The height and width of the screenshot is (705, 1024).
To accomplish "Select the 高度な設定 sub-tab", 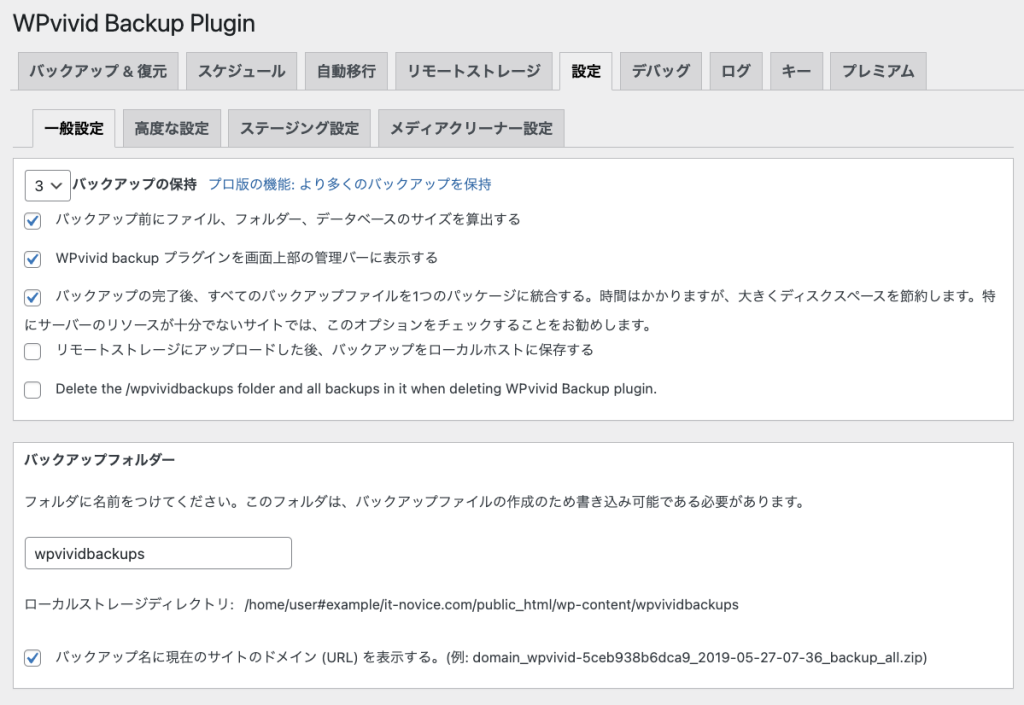I will pyautogui.click(x=171, y=128).
